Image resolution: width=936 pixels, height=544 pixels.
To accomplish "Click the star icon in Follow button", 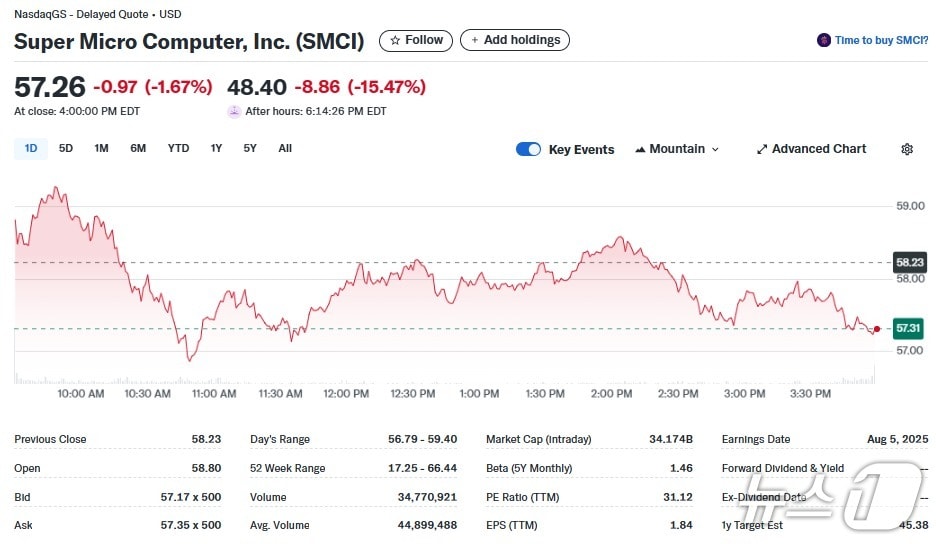I will tap(395, 40).
